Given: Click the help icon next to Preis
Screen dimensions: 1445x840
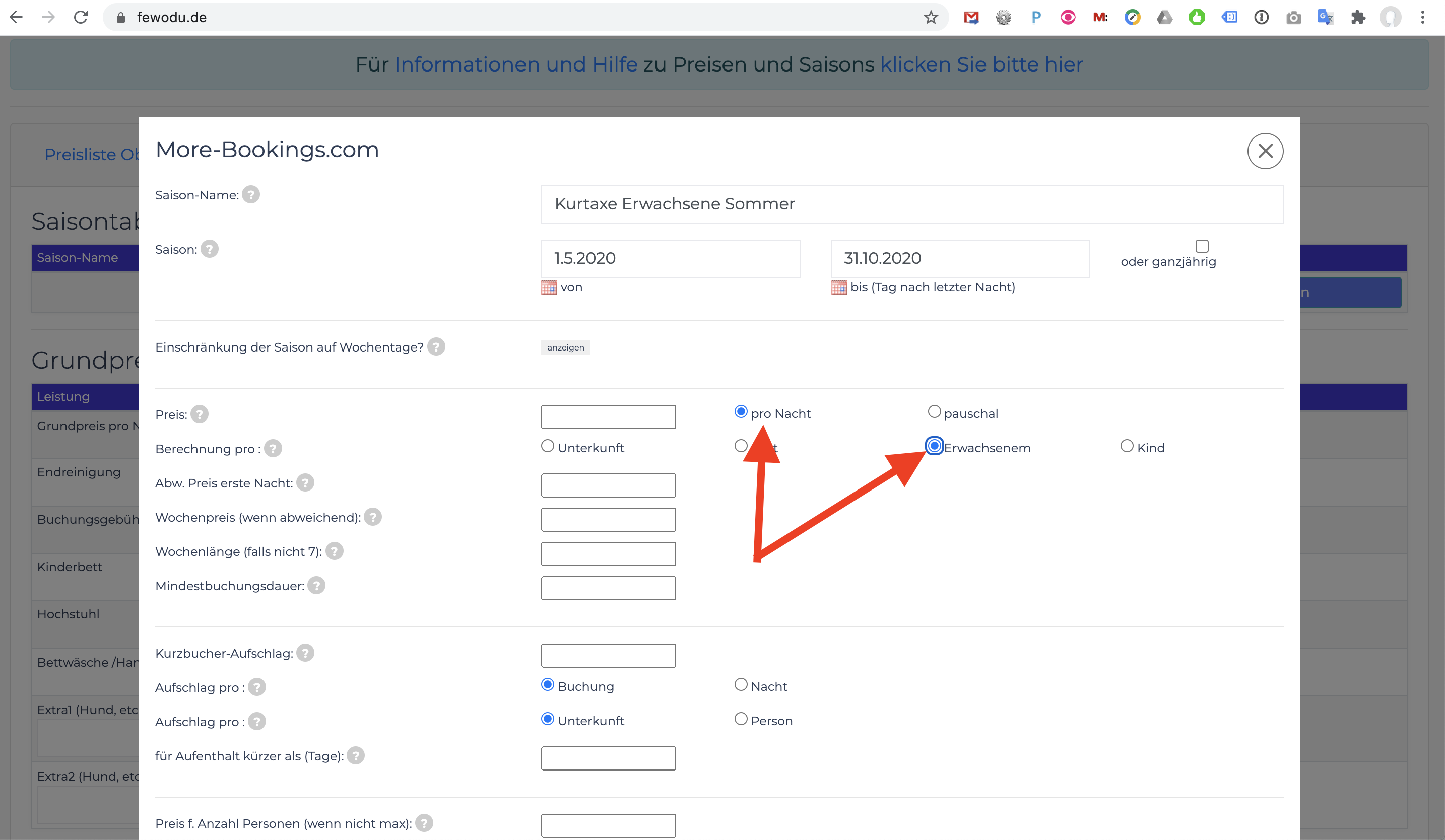Looking at the screenshot, I should click(200, 414).
